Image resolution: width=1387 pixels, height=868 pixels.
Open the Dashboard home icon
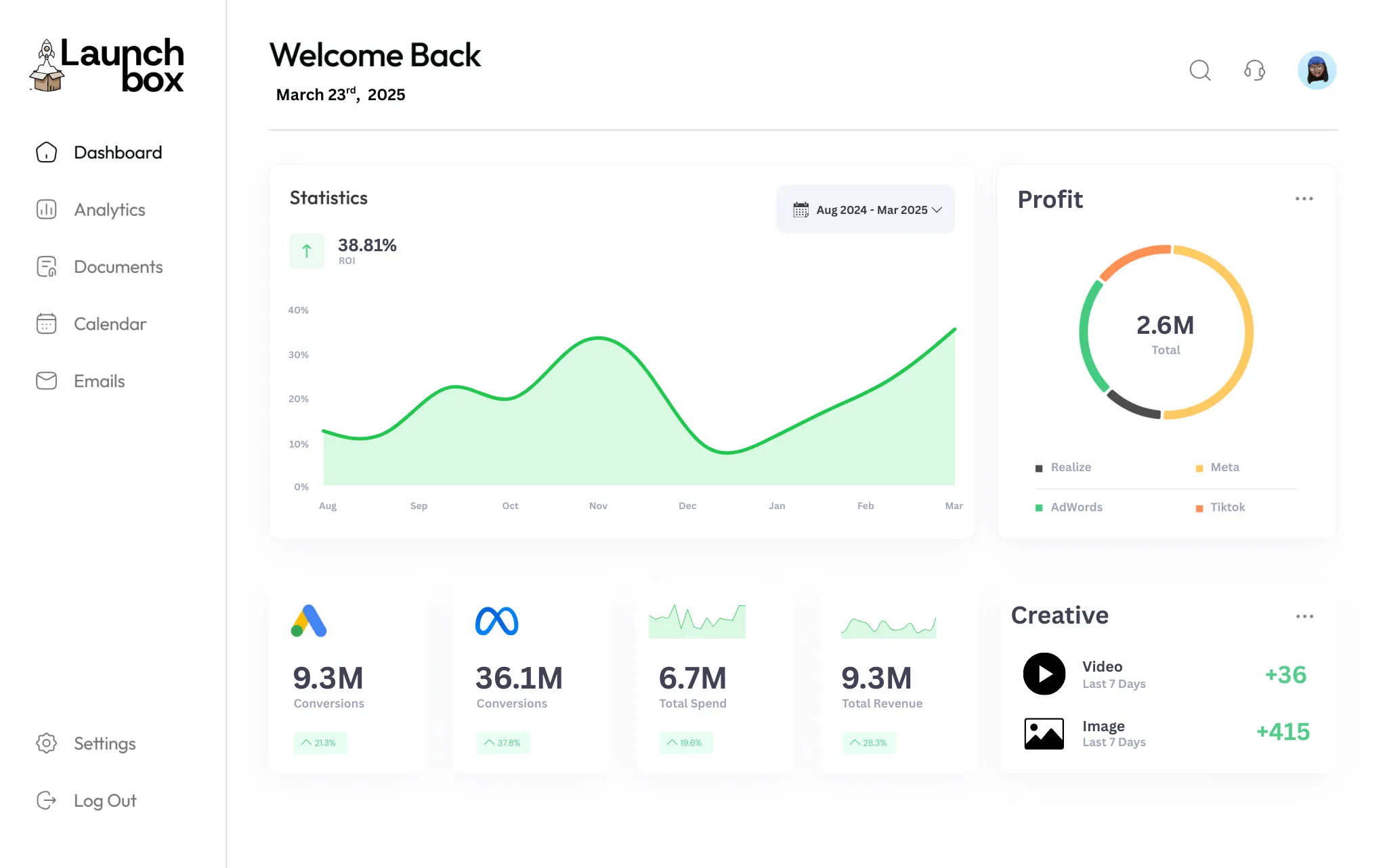pyautogui.click(x=46, y=152)
